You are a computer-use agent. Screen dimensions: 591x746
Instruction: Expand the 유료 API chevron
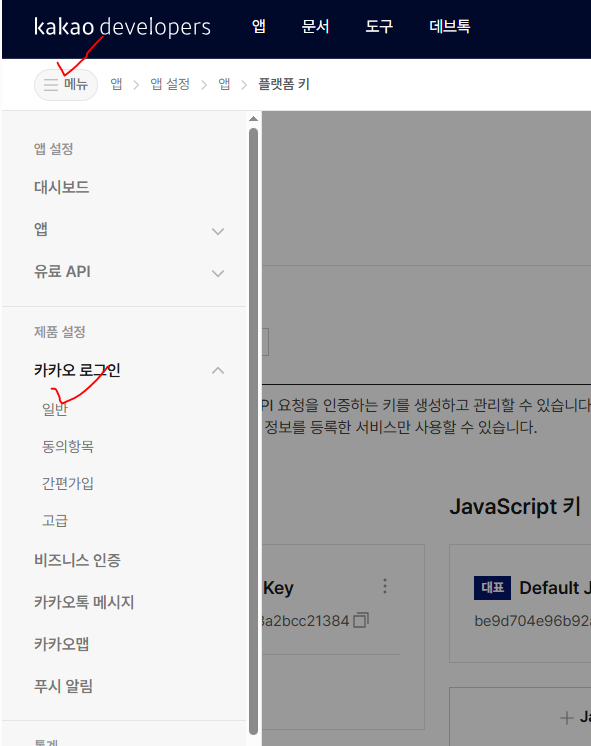[218, 274]
